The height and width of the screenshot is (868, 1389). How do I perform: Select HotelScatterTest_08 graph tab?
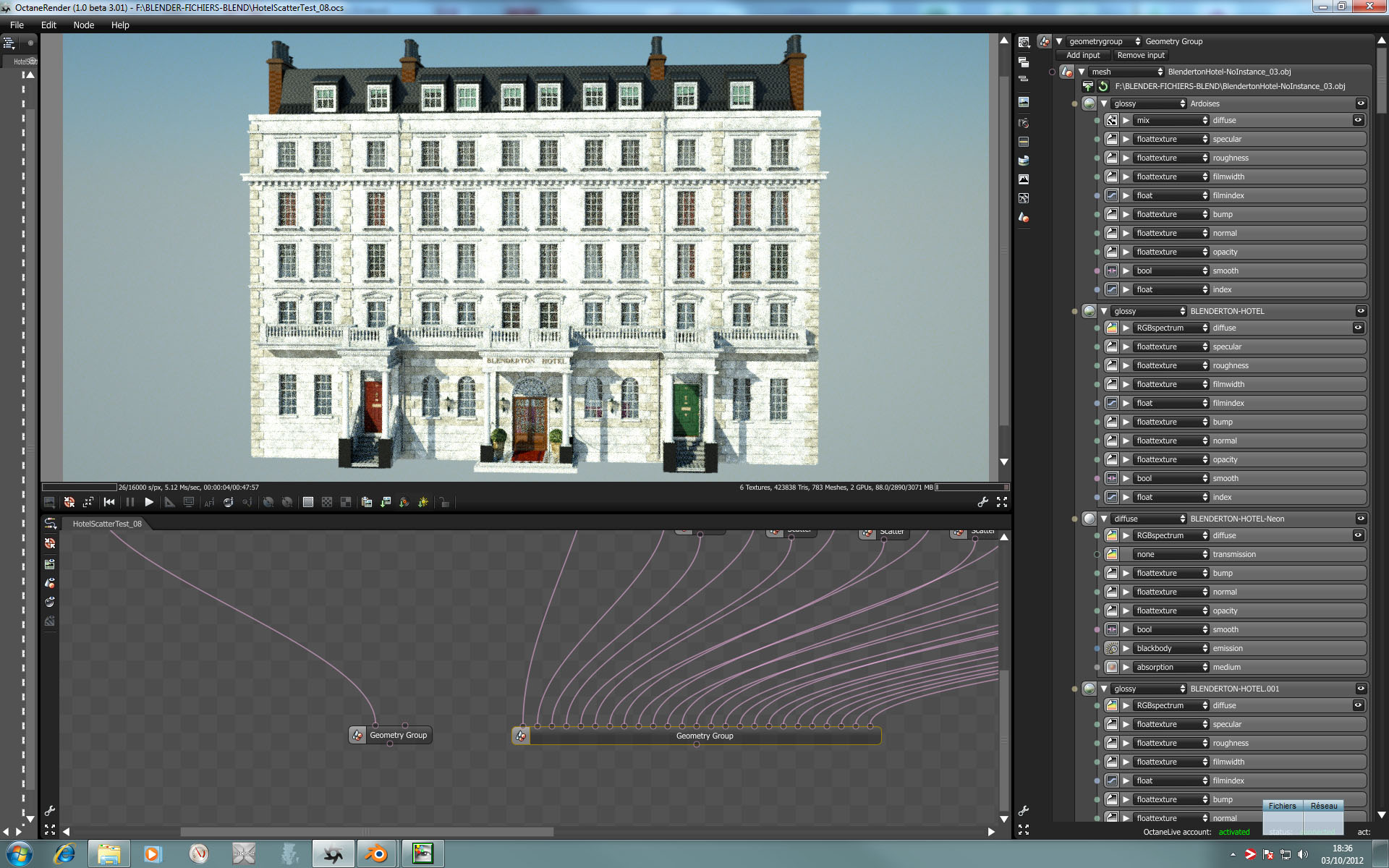click(x=107, y=524)
